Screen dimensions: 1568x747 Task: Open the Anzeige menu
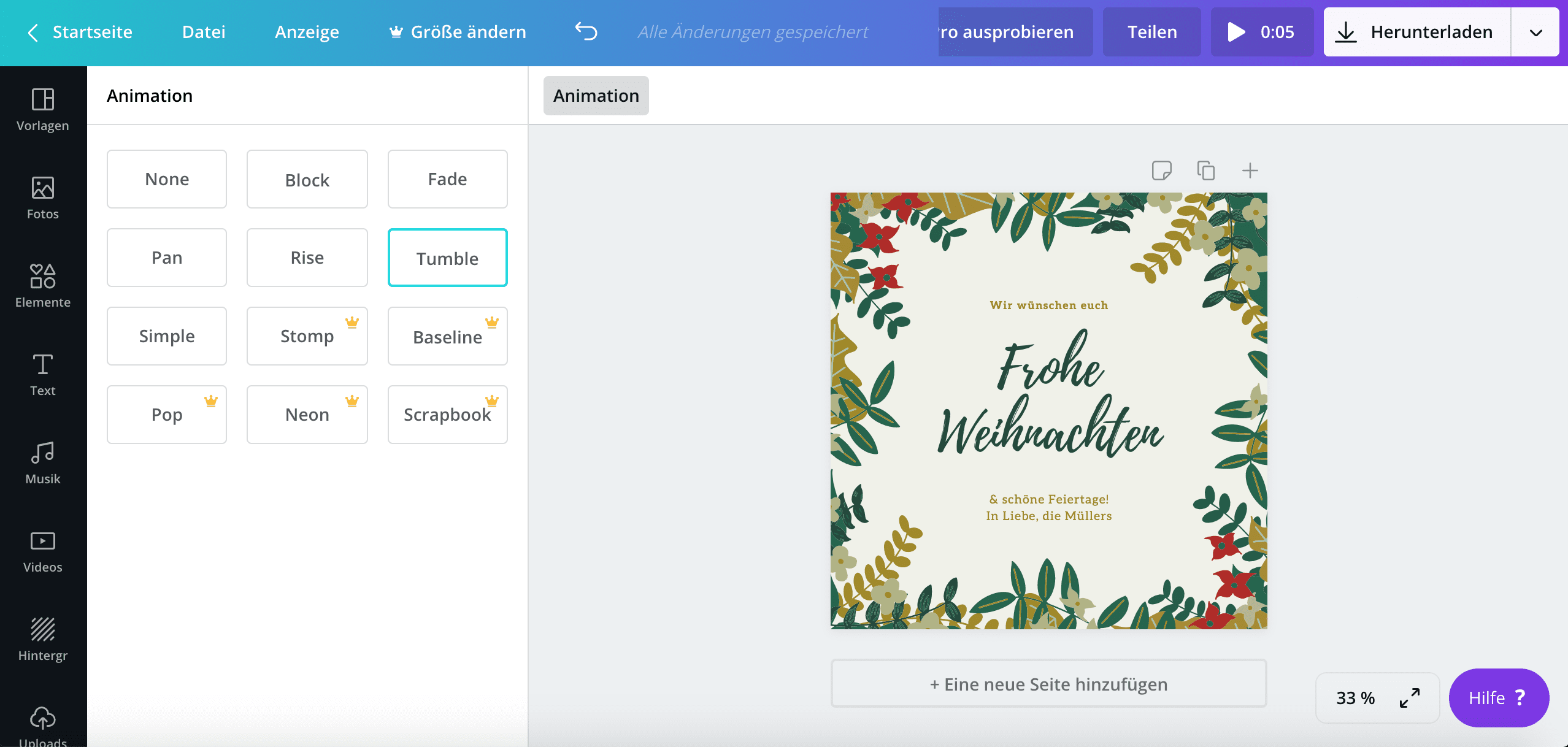pos(307,32)
